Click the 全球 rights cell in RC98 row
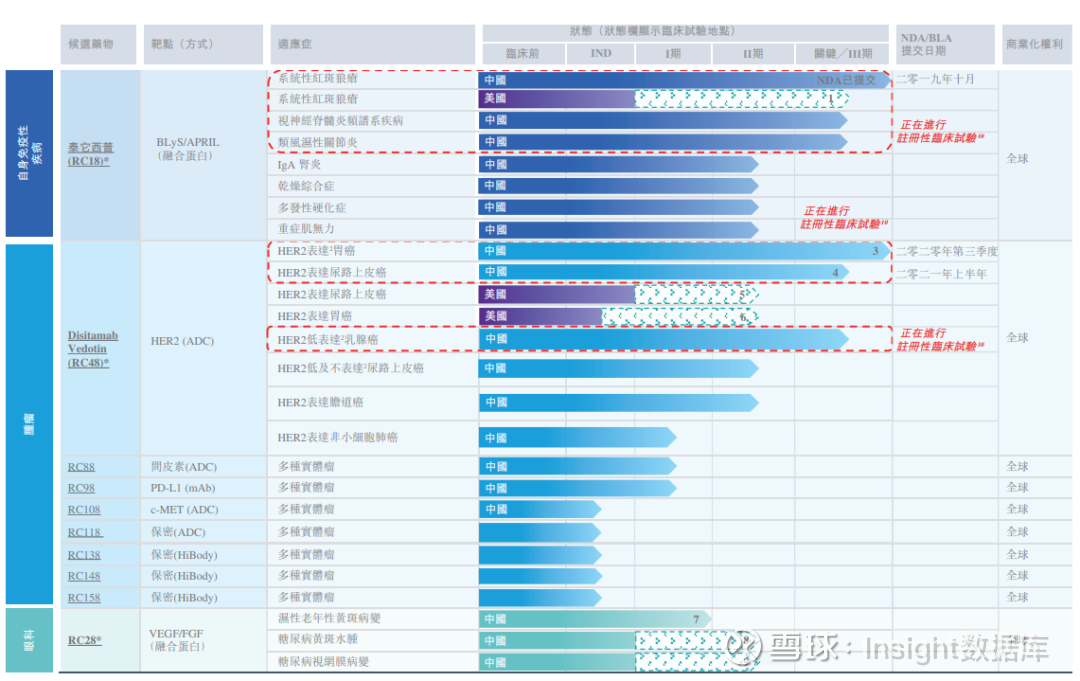This screenshot has height=681, width=1080. pyautogui.click(x=1017, y=488)
